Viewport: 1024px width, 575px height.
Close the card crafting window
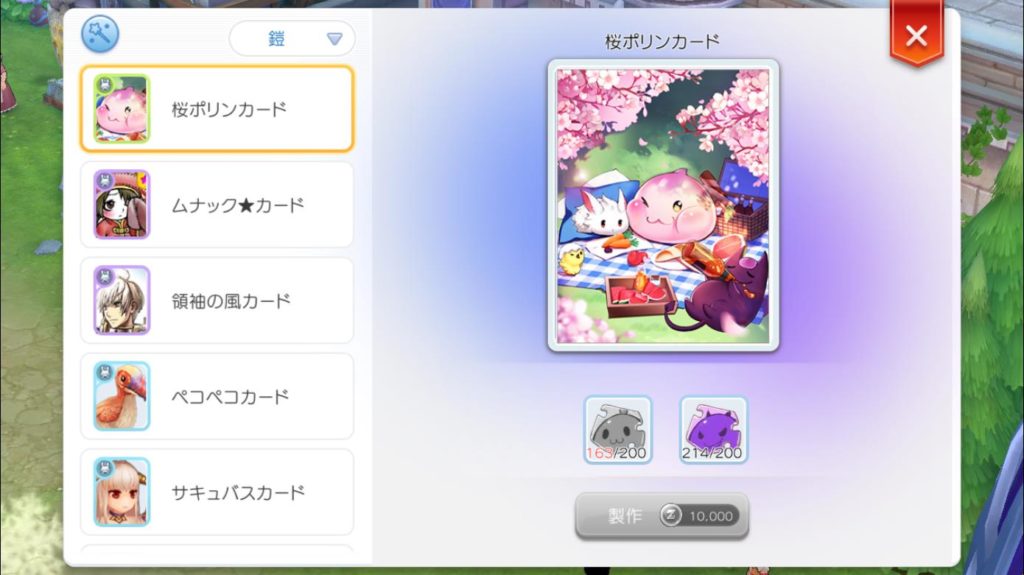(x=916, y=35)
